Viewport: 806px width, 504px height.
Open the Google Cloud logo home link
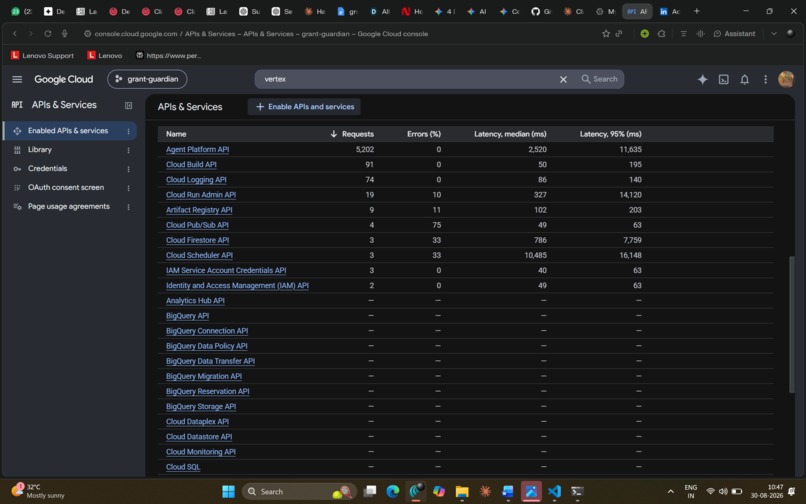point(64,79)
